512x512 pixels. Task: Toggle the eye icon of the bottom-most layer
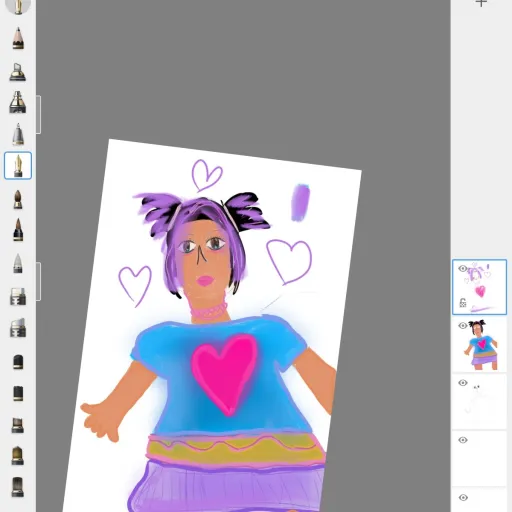point(462,498)
